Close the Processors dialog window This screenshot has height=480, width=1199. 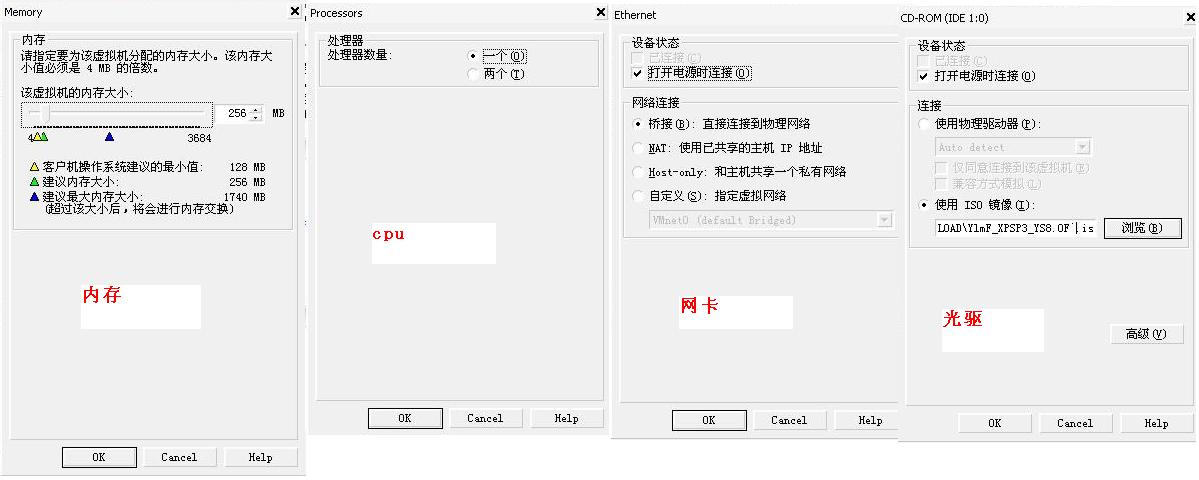[x=601, y=12]
